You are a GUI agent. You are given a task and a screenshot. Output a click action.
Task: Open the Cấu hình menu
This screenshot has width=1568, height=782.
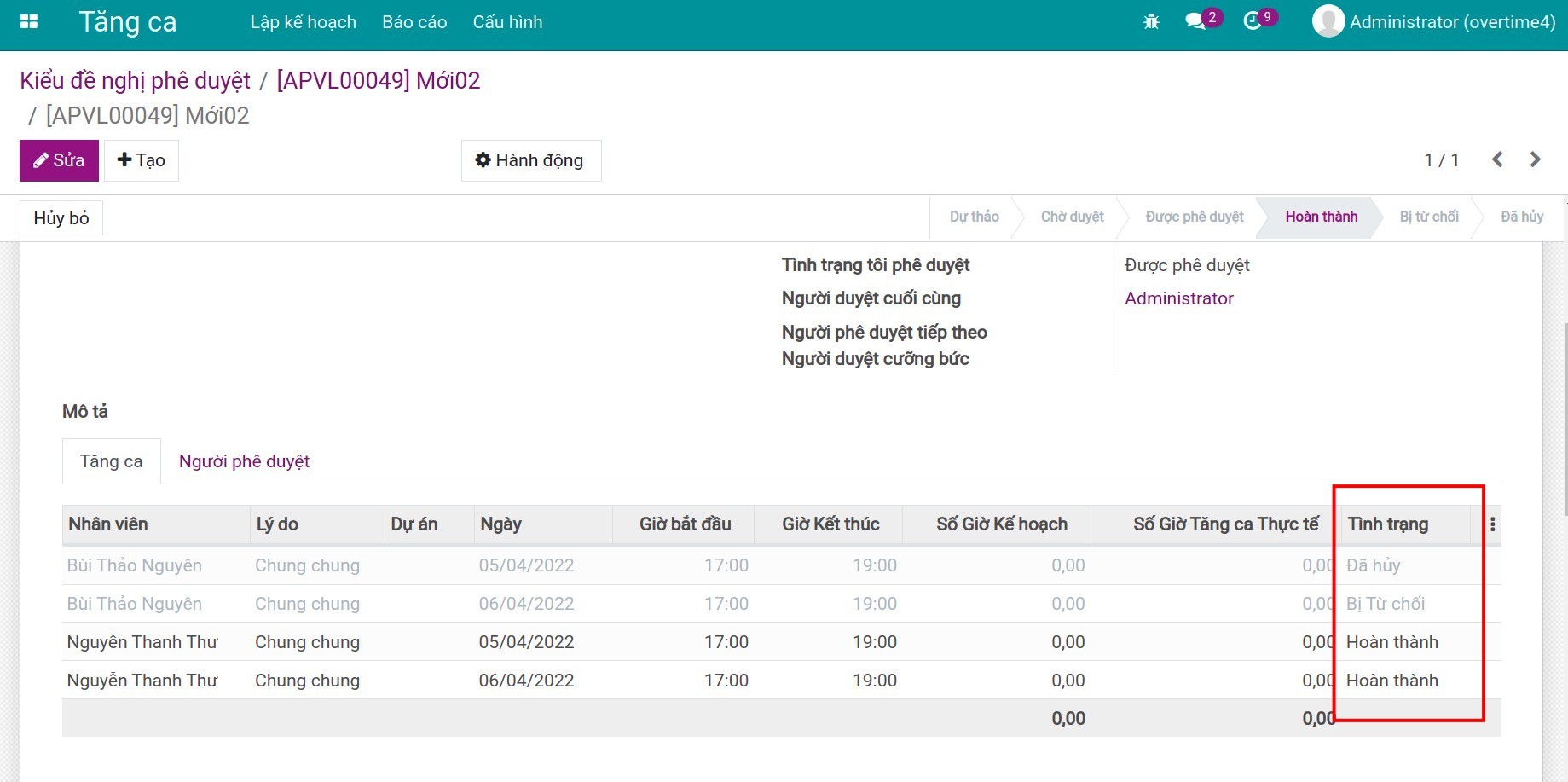coord(507,22)
